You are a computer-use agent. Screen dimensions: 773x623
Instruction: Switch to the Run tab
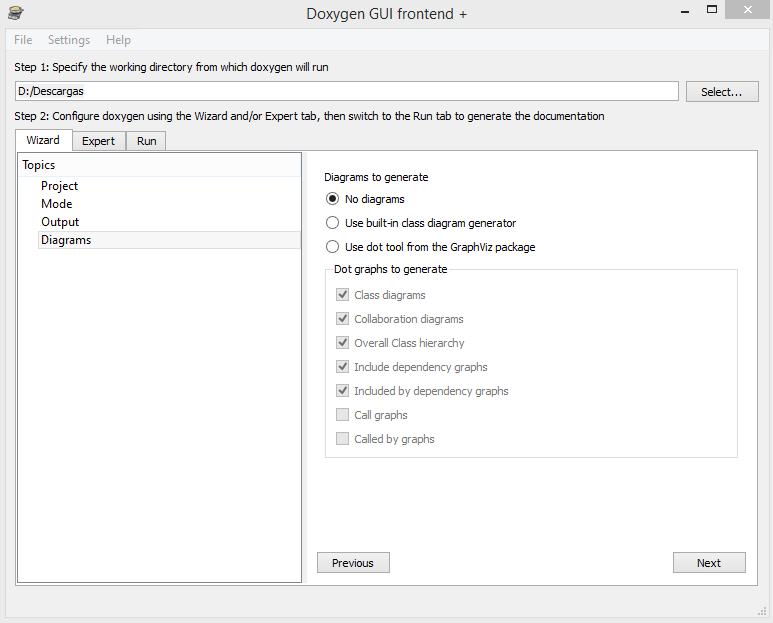146,141
